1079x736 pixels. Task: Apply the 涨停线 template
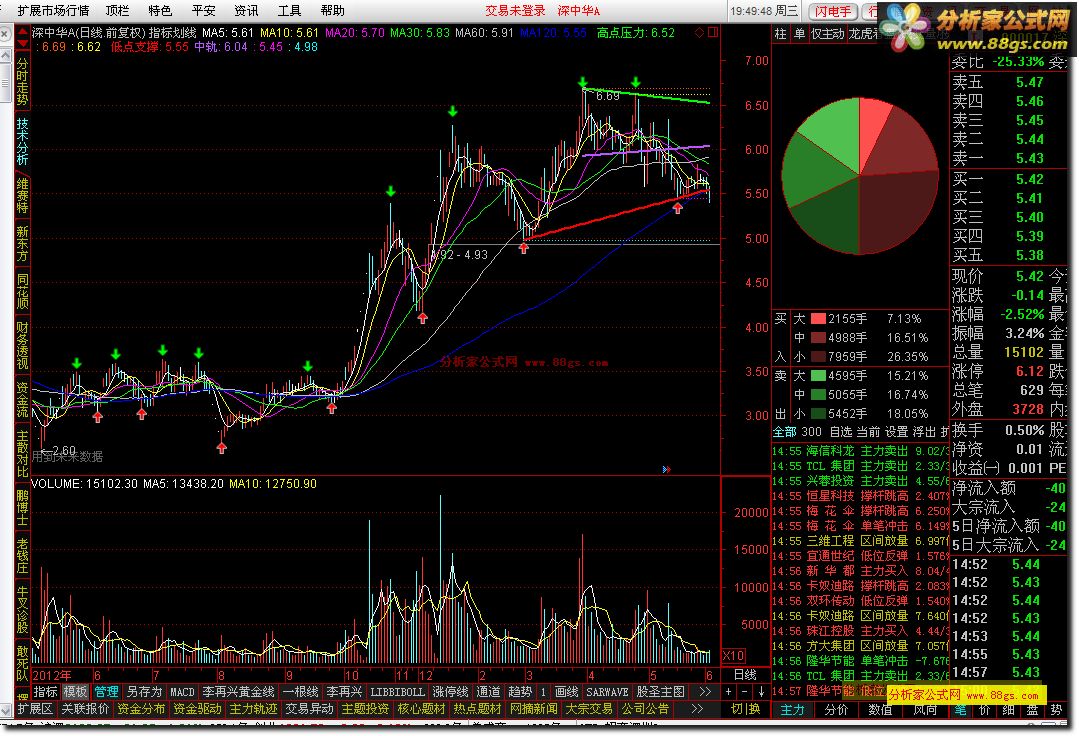pyautogui.click(x=451, y=691)
